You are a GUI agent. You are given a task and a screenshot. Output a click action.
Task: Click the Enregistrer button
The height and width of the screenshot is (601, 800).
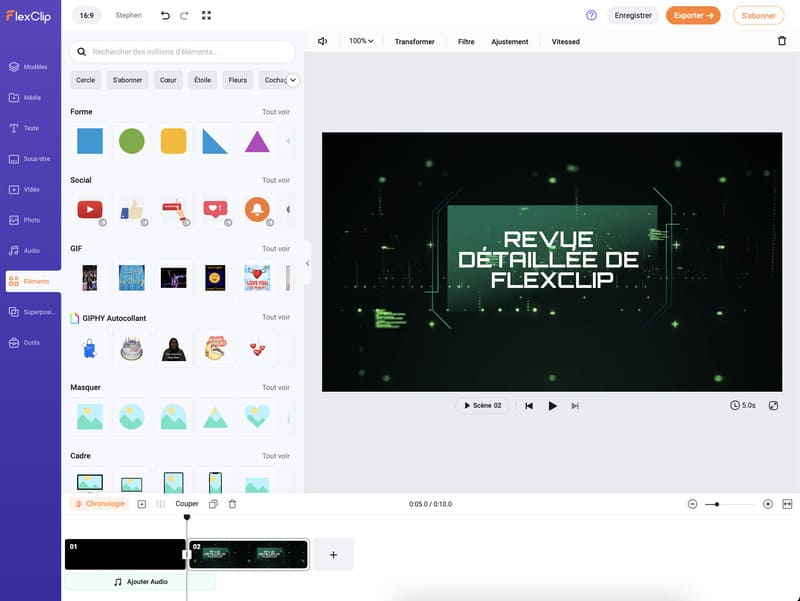[633, 15]
